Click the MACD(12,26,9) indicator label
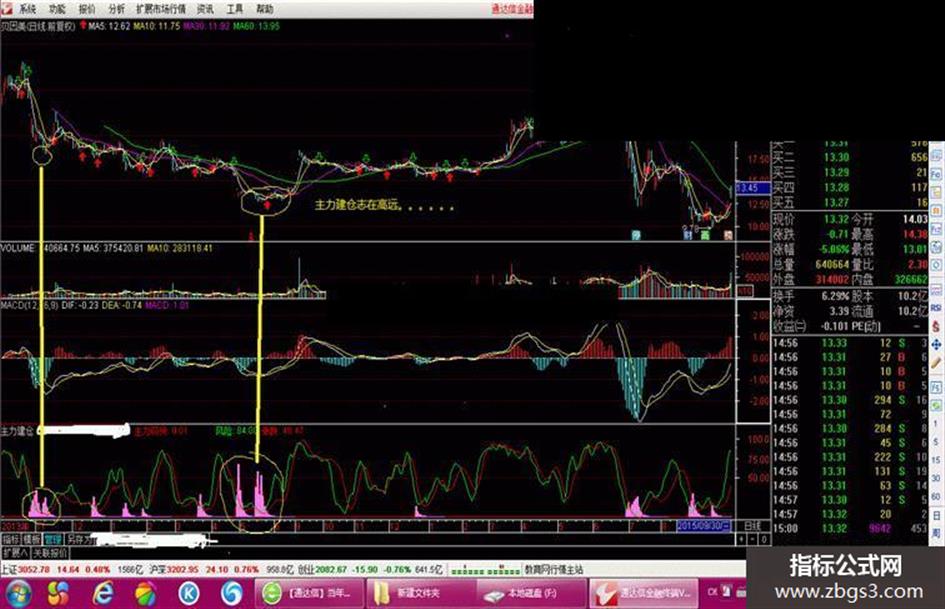 click(x=29, y=305)
